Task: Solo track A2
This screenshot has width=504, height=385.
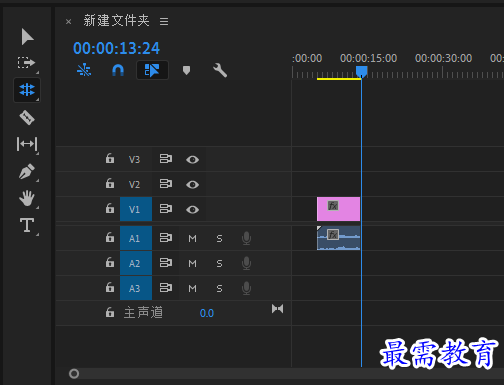Action: pos(219,264)
